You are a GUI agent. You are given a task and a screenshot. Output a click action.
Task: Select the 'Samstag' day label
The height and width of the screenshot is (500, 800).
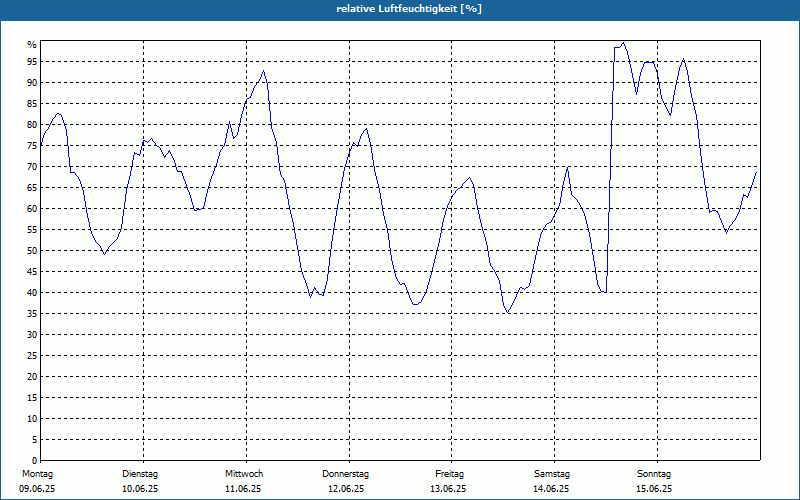point(552,474)
